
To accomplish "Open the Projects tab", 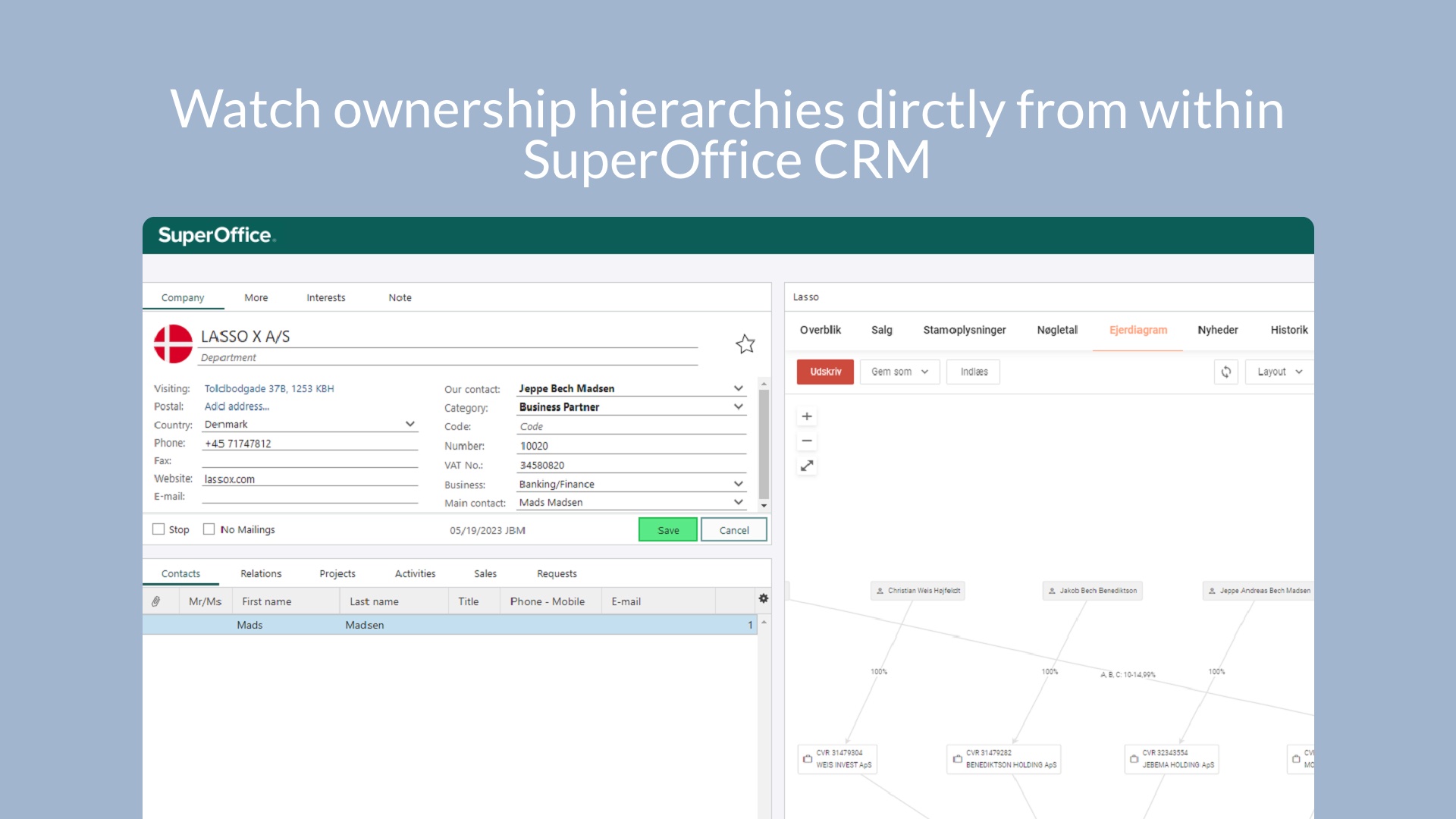I will [x=337, y=574].
